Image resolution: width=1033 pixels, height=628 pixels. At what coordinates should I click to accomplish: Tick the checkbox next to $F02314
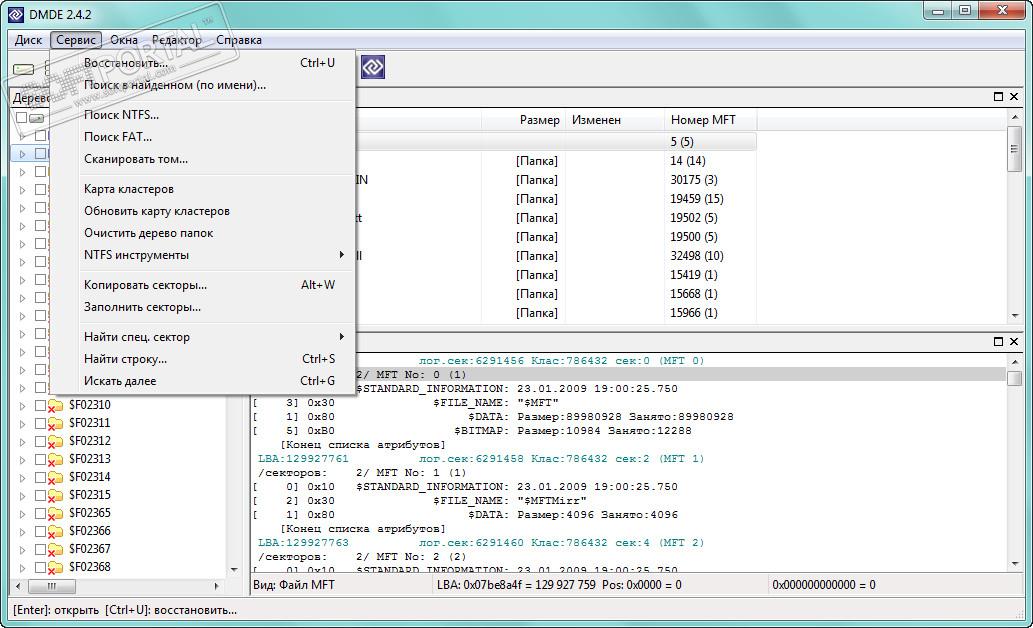(40, 477)
